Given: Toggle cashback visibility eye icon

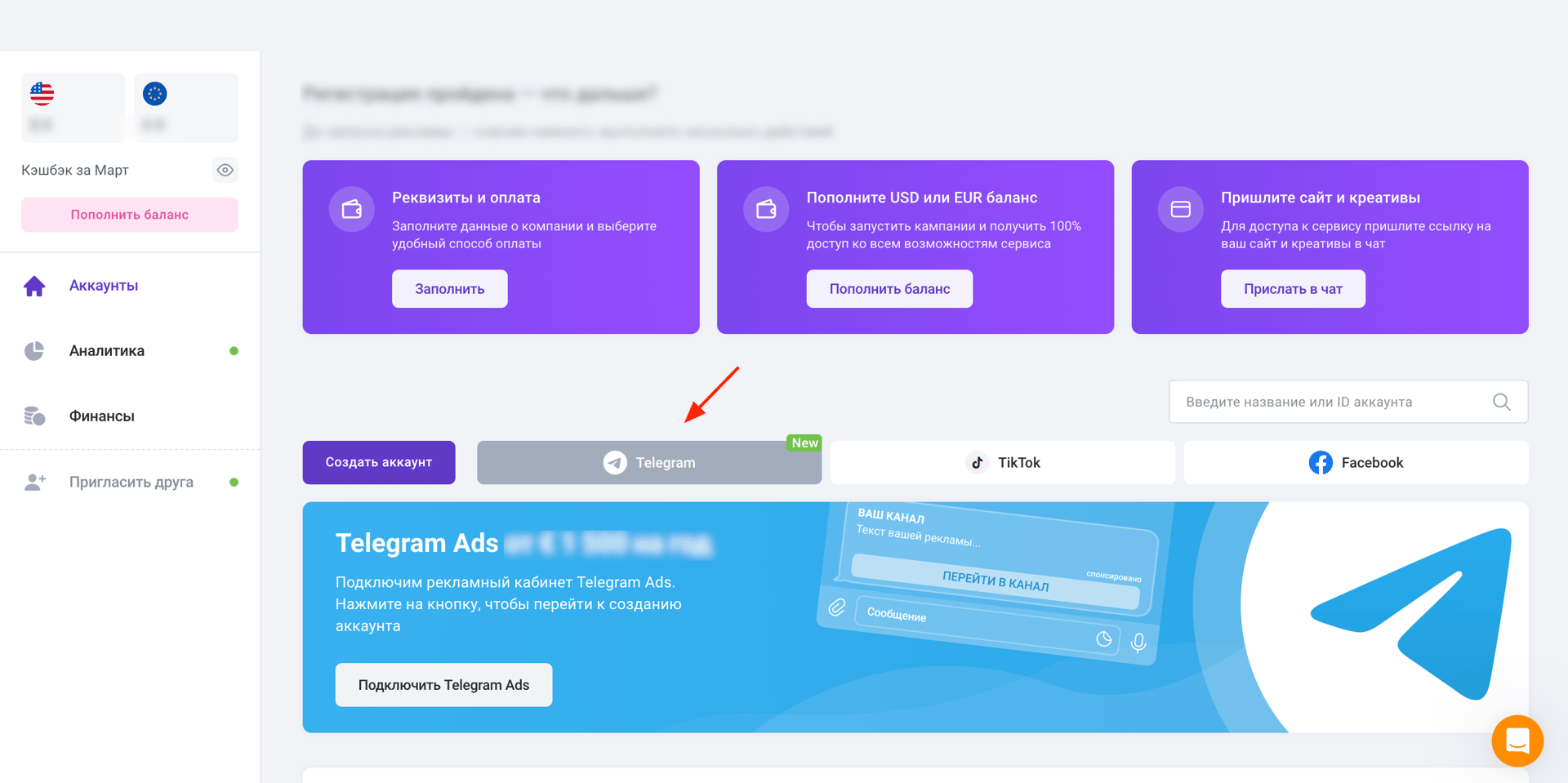Looking at the screenshot, I should tap(225, 170).
